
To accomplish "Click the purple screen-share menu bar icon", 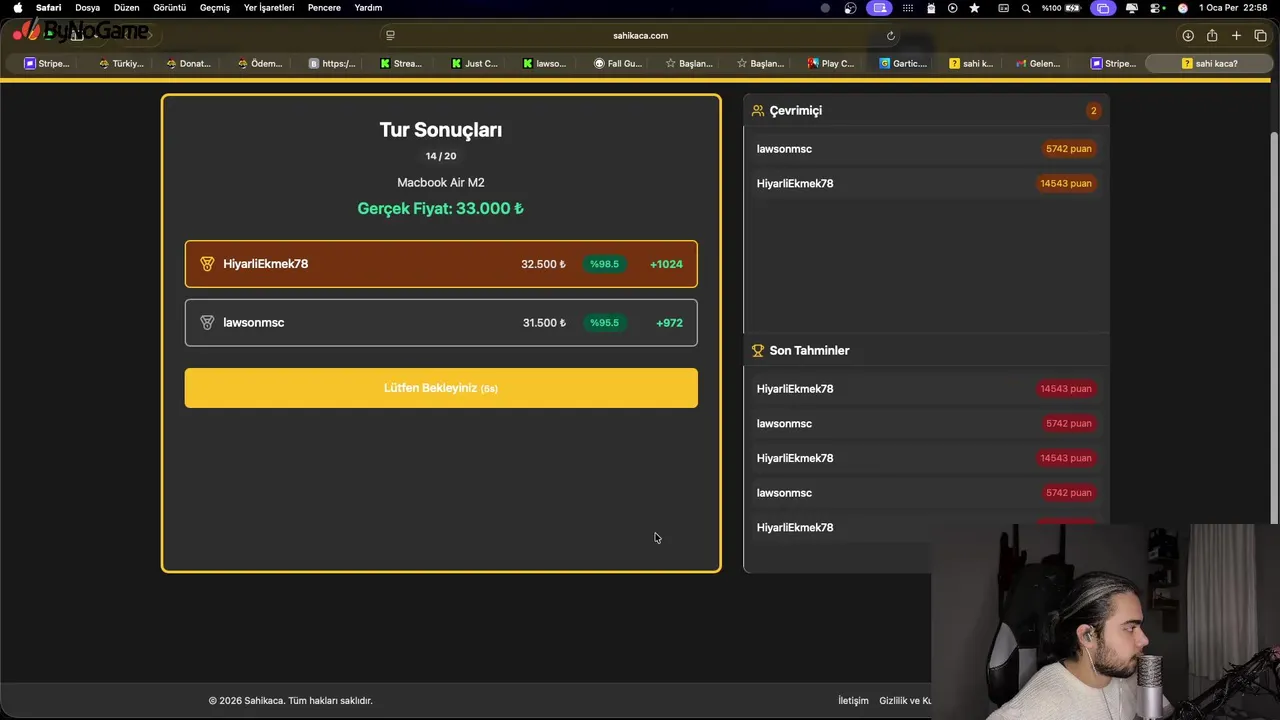I will pos(879,7).
